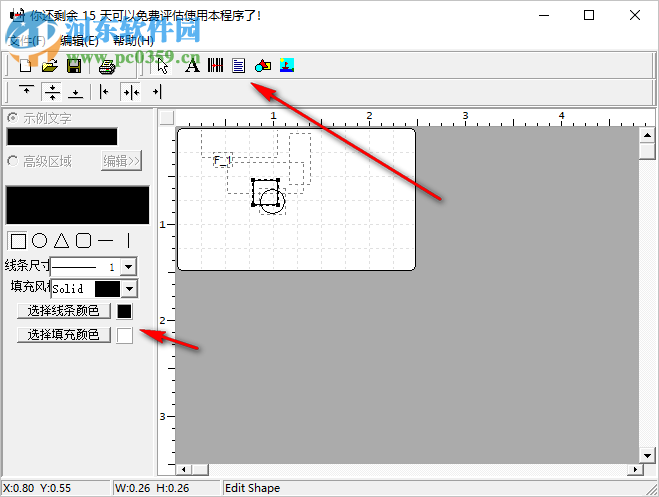The width and height of the screenshot is (659, 497).
Task: Align selected objects to right edge
Action: pyautogui.click(x=157, y=92)
